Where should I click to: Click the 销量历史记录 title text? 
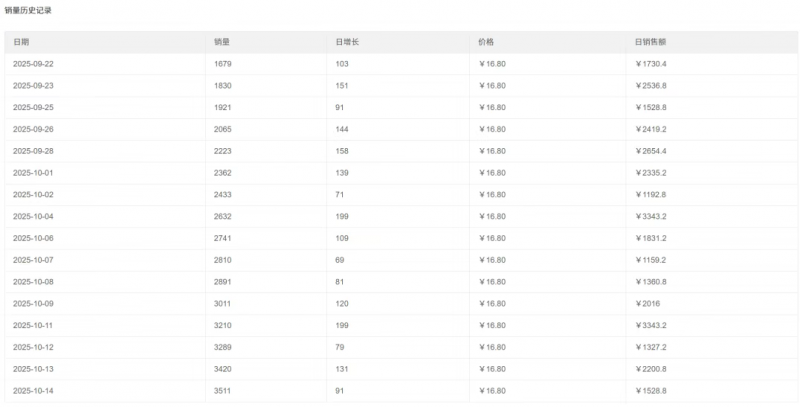[28, 9]
